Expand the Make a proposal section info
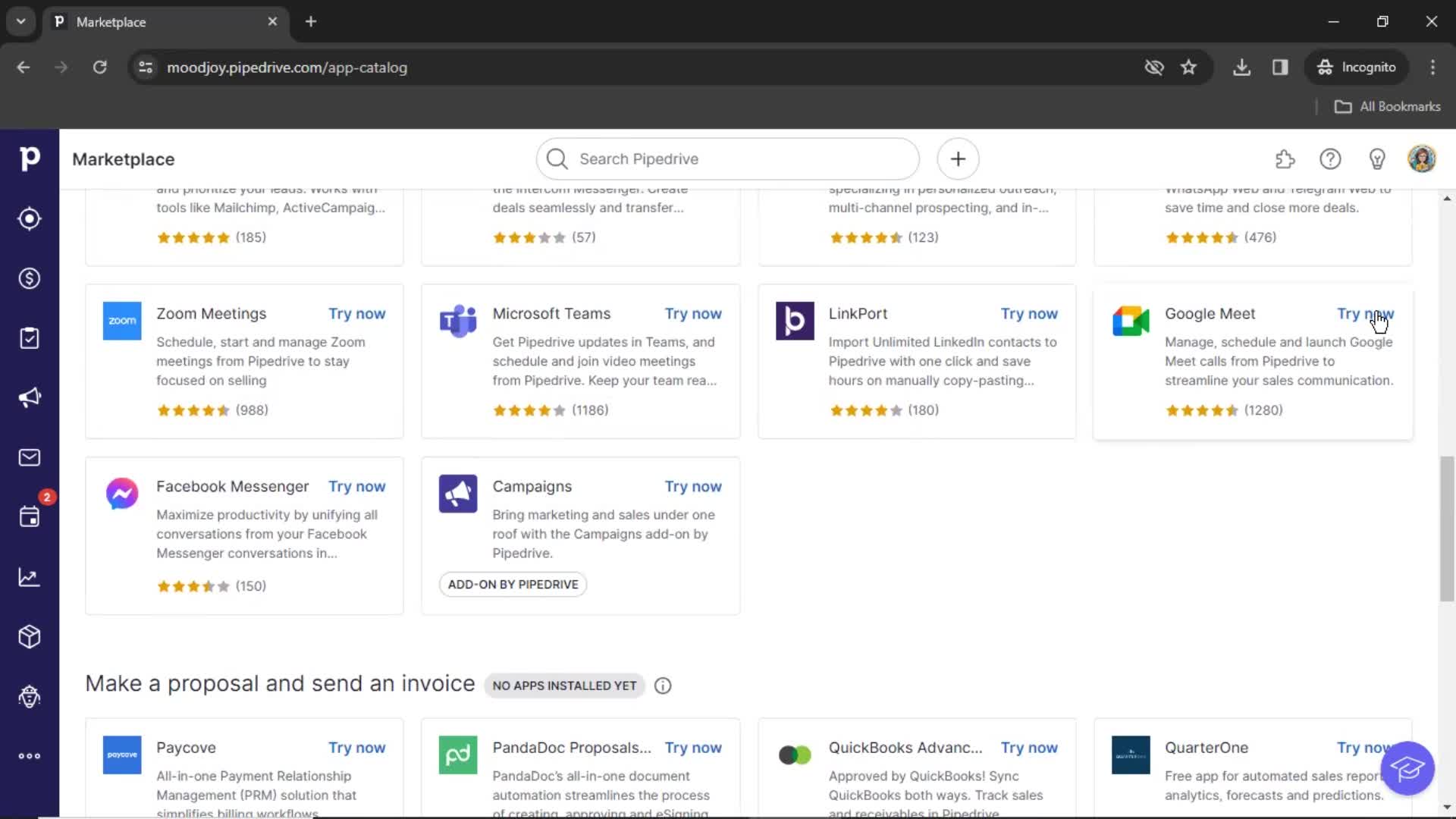The image size is (1456, 819). tap(663, 685)
